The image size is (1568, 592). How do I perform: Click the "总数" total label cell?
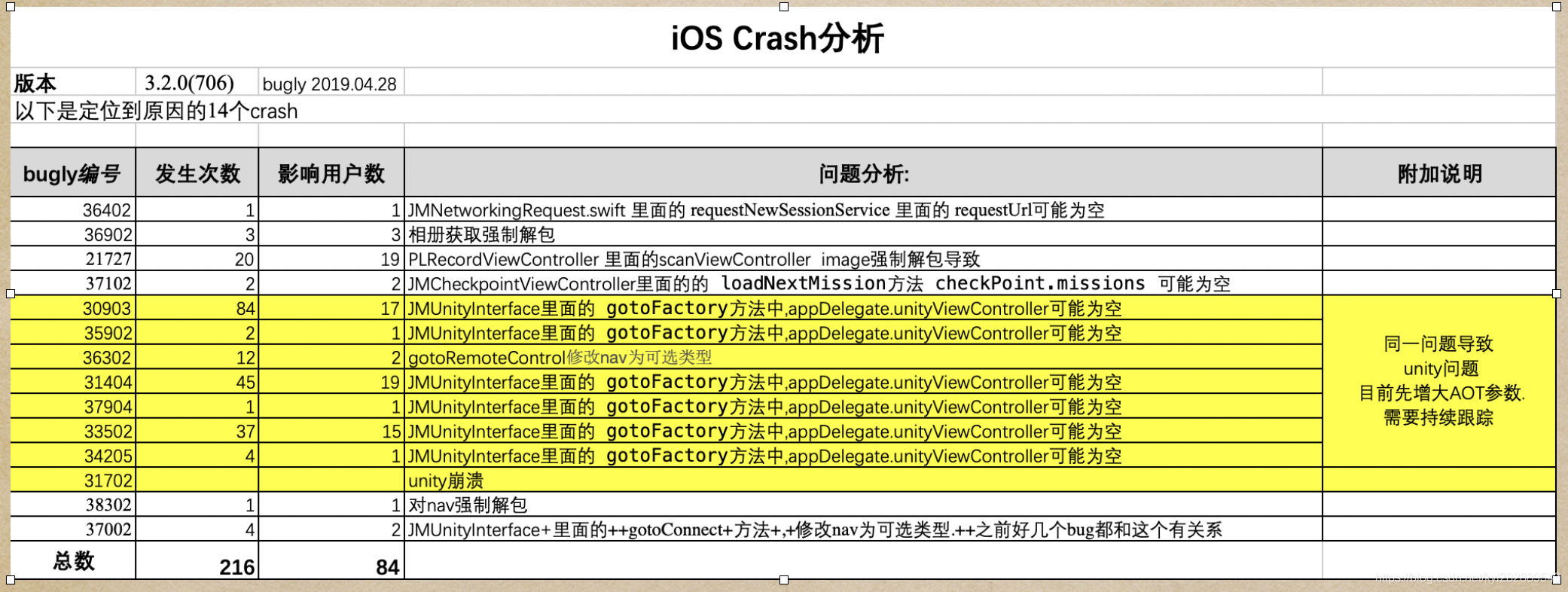click(x=73, y=560)
